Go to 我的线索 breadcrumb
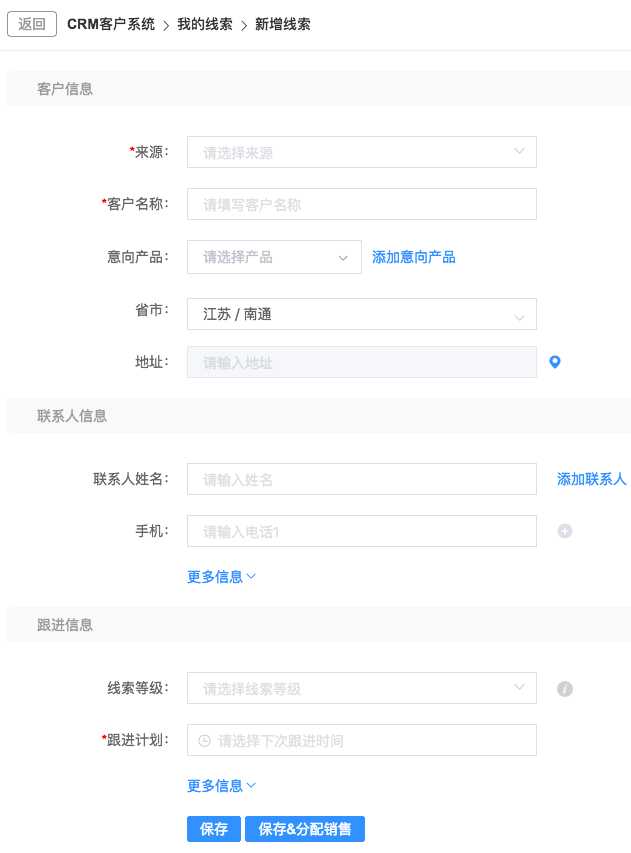The image size is (631, 853). (x=205, y=24)
